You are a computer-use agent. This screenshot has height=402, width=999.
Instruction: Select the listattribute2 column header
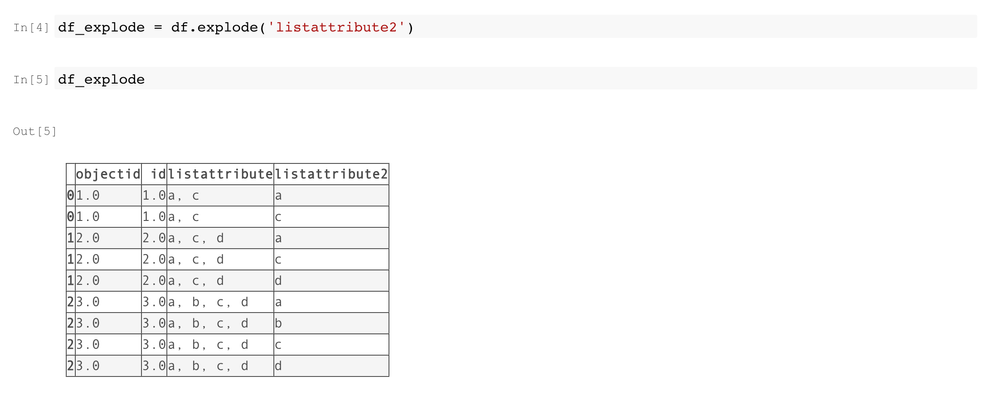click(331, 174)
